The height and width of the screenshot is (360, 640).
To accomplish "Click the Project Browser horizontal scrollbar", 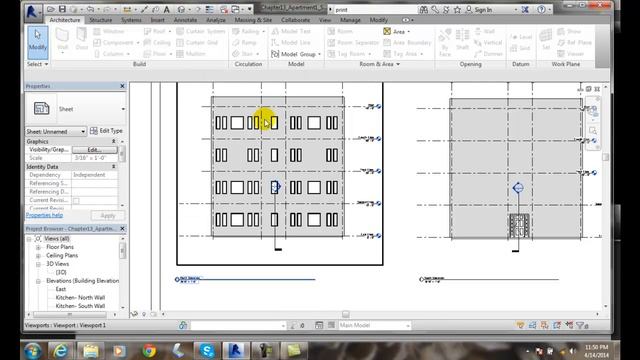I will 71,315.
